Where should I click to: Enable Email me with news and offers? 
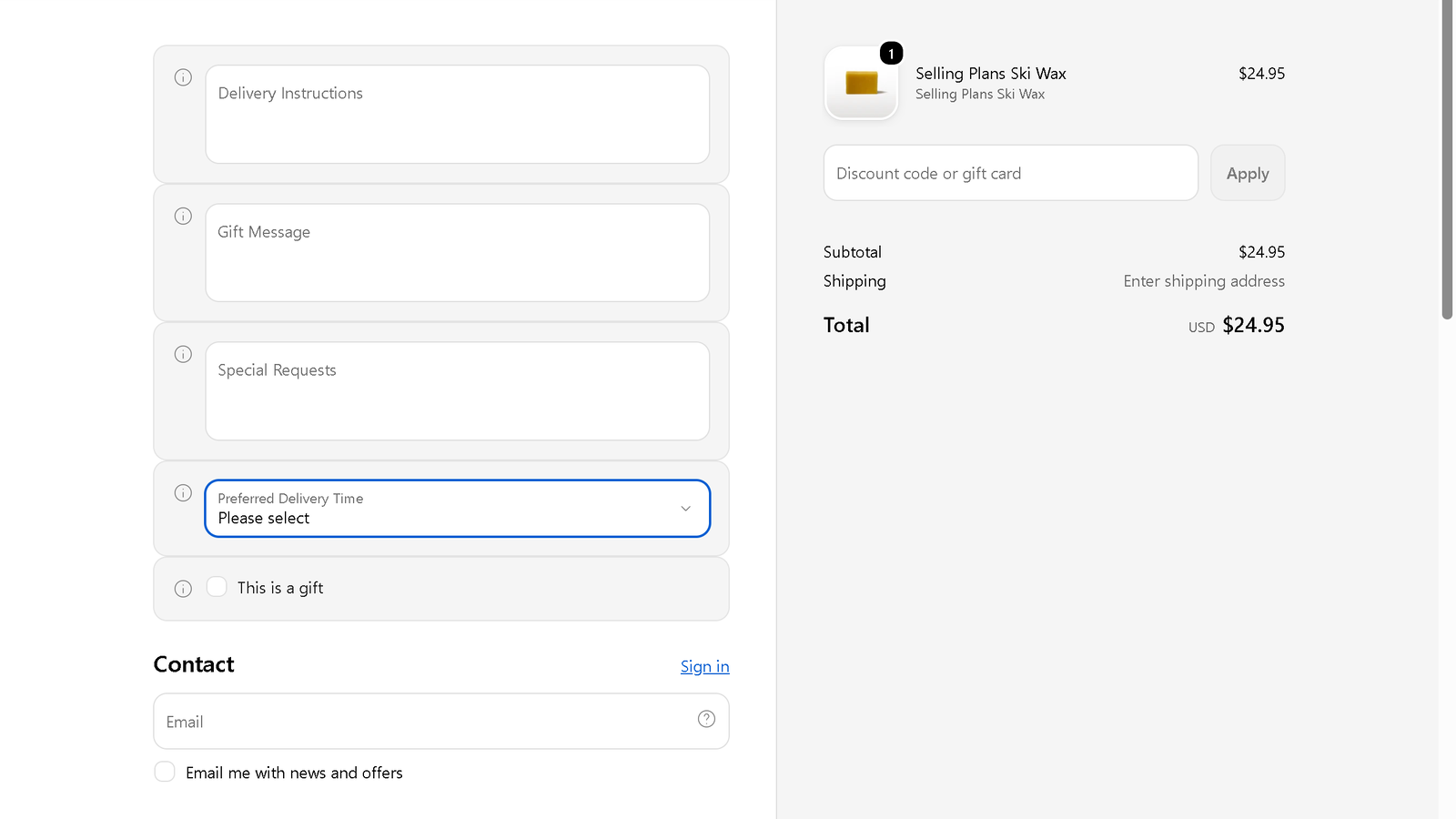(x=165, y=772)
